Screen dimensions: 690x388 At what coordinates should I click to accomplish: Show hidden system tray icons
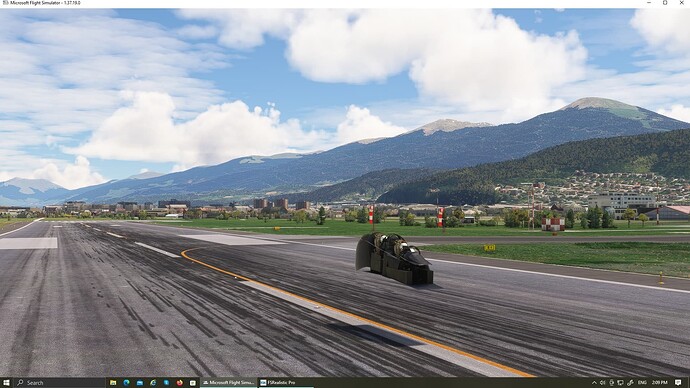tap(595, 383)
